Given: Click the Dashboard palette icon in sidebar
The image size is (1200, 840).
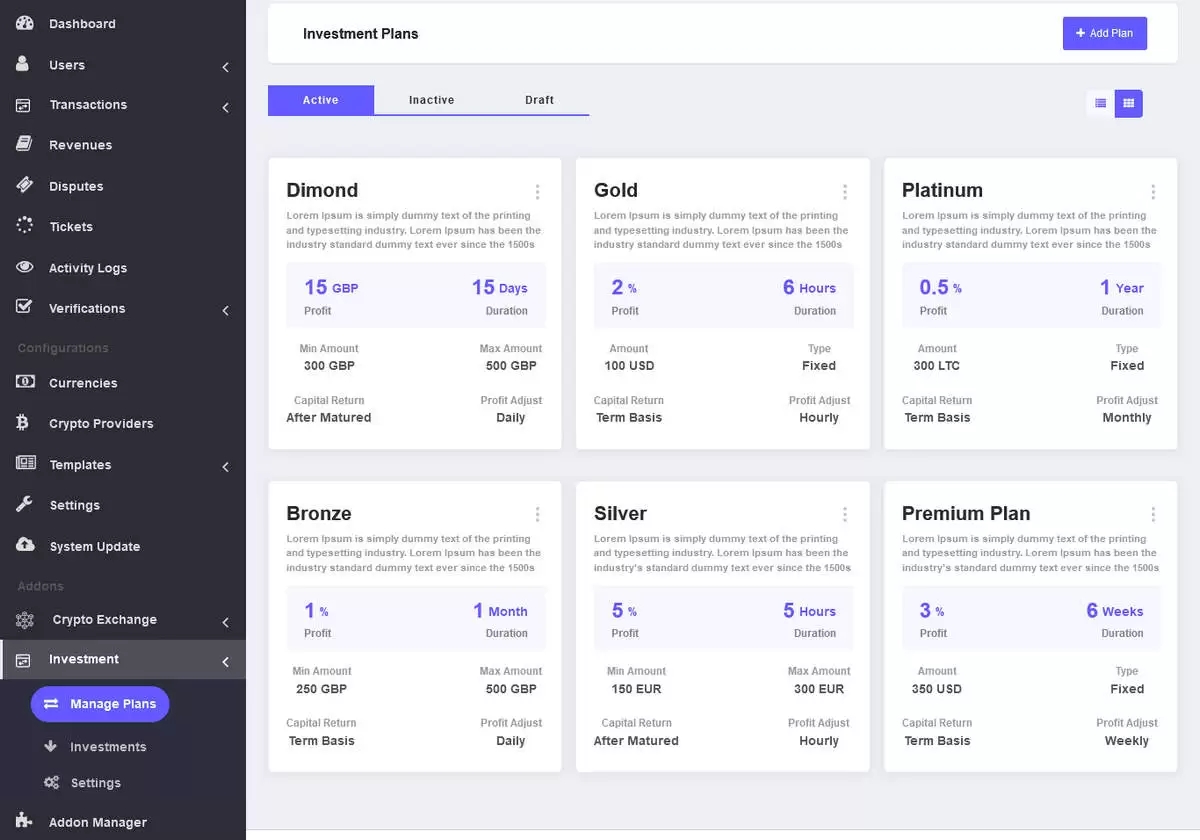Looking at the screenshot, I should 25,23.
